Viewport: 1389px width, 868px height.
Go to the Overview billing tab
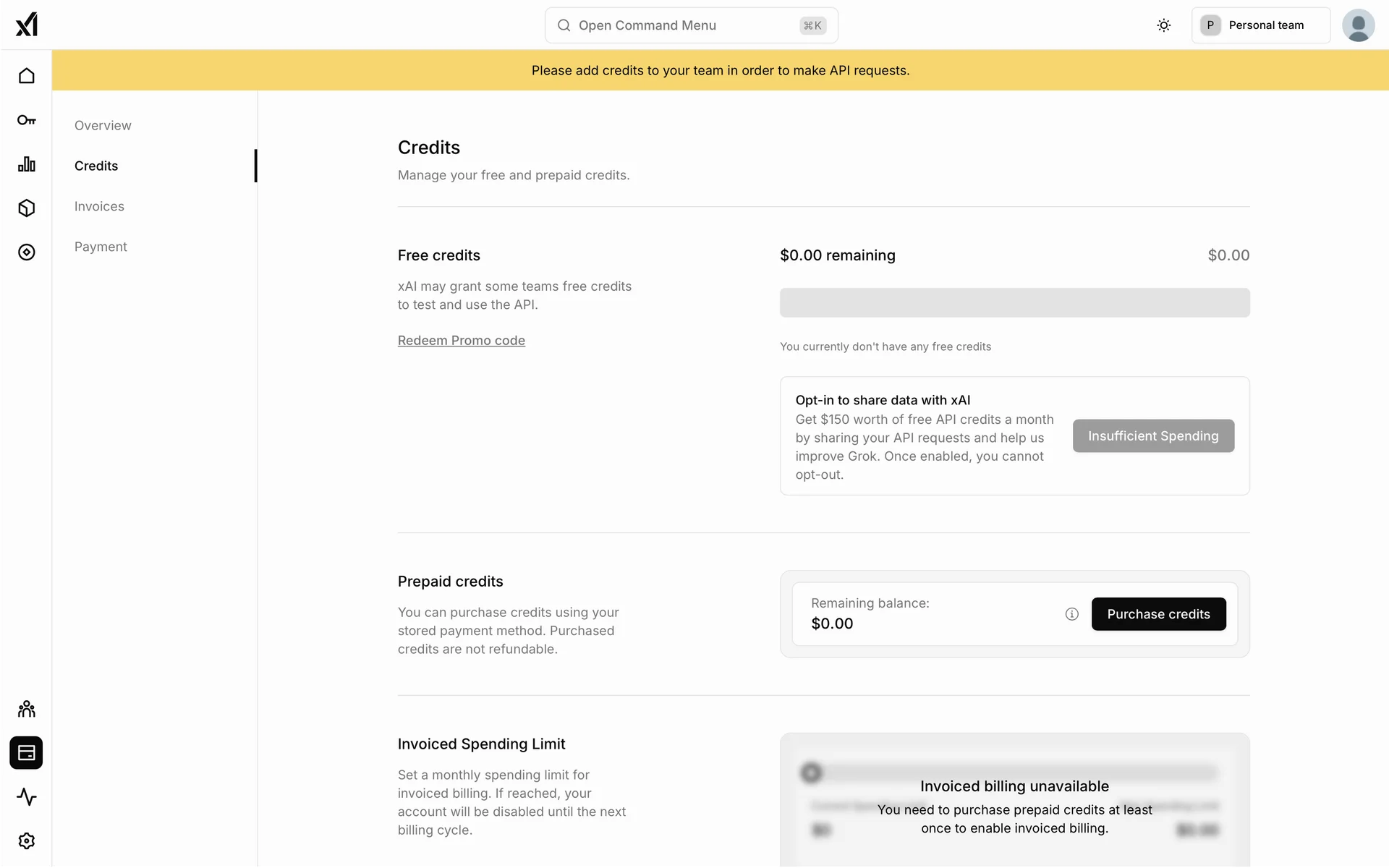103,126
